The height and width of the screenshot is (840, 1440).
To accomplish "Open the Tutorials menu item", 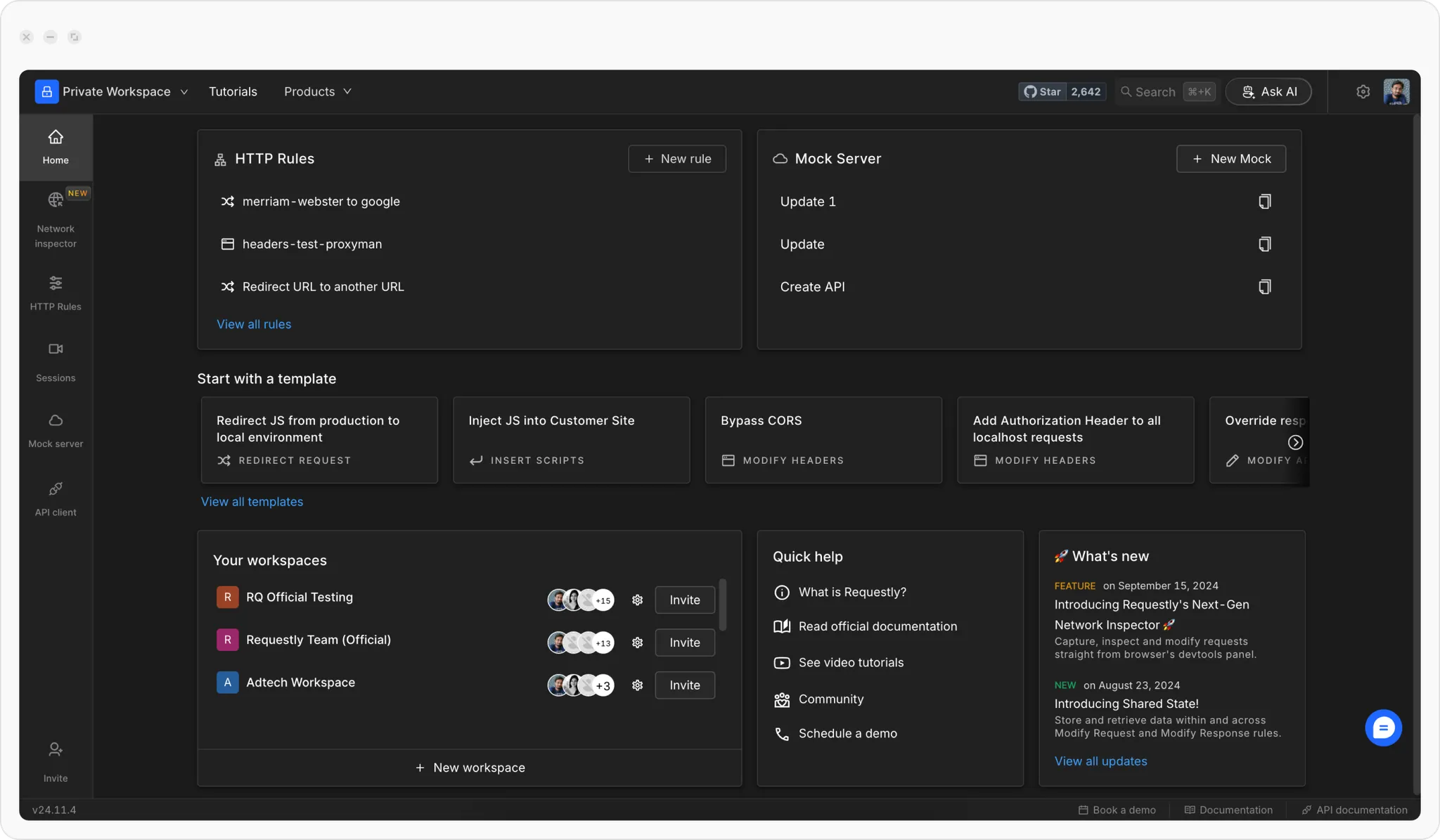I will pyautogui.click(x=233, y=92).
